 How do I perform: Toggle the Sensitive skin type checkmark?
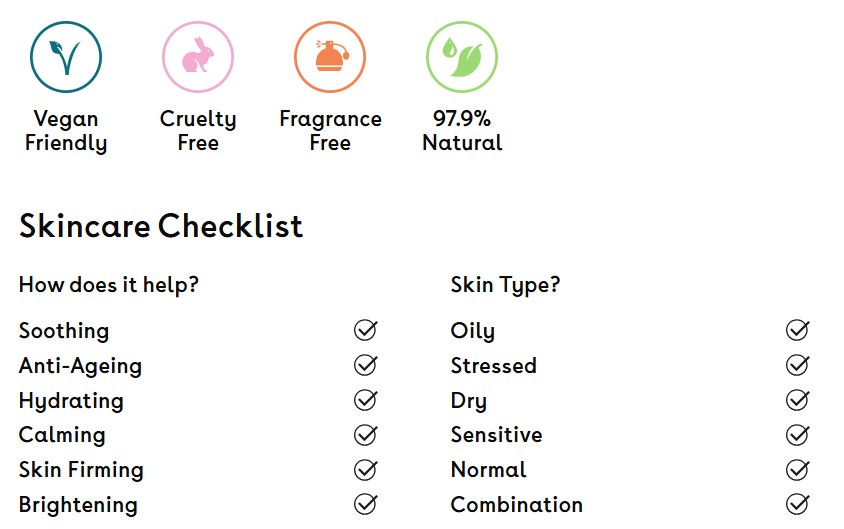click(798, 435)
